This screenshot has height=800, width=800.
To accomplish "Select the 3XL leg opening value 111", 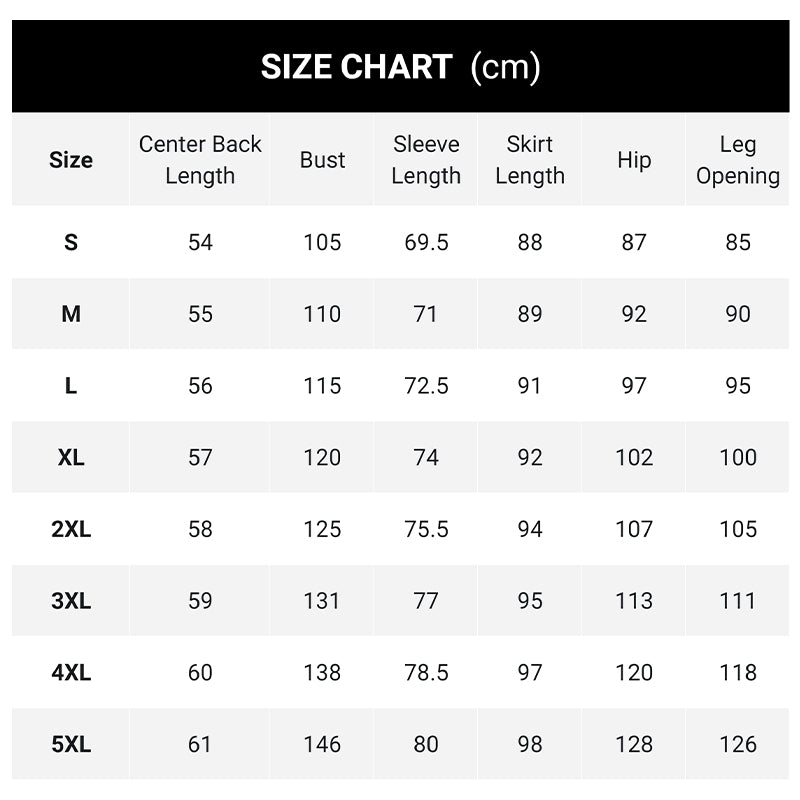I will coord(738,601).
